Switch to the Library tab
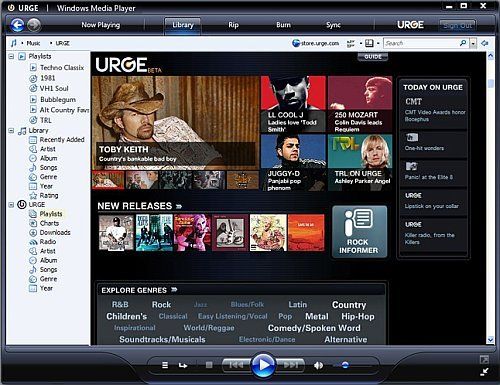500x385 pixels. (x=183, y=25)
